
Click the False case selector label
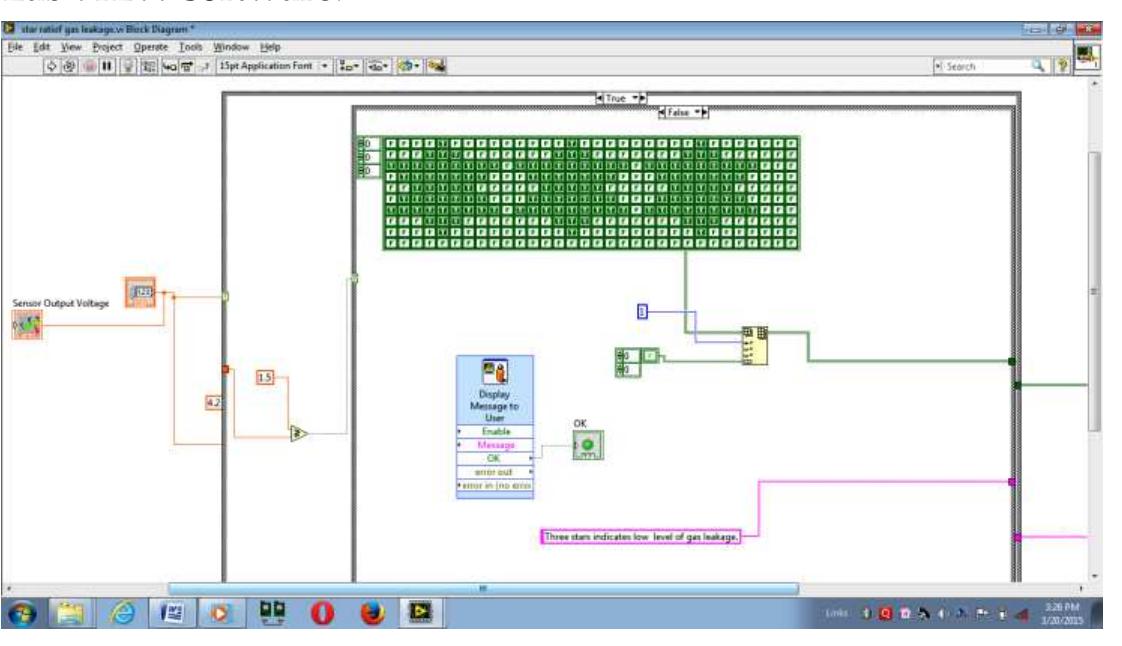(682, 113)
